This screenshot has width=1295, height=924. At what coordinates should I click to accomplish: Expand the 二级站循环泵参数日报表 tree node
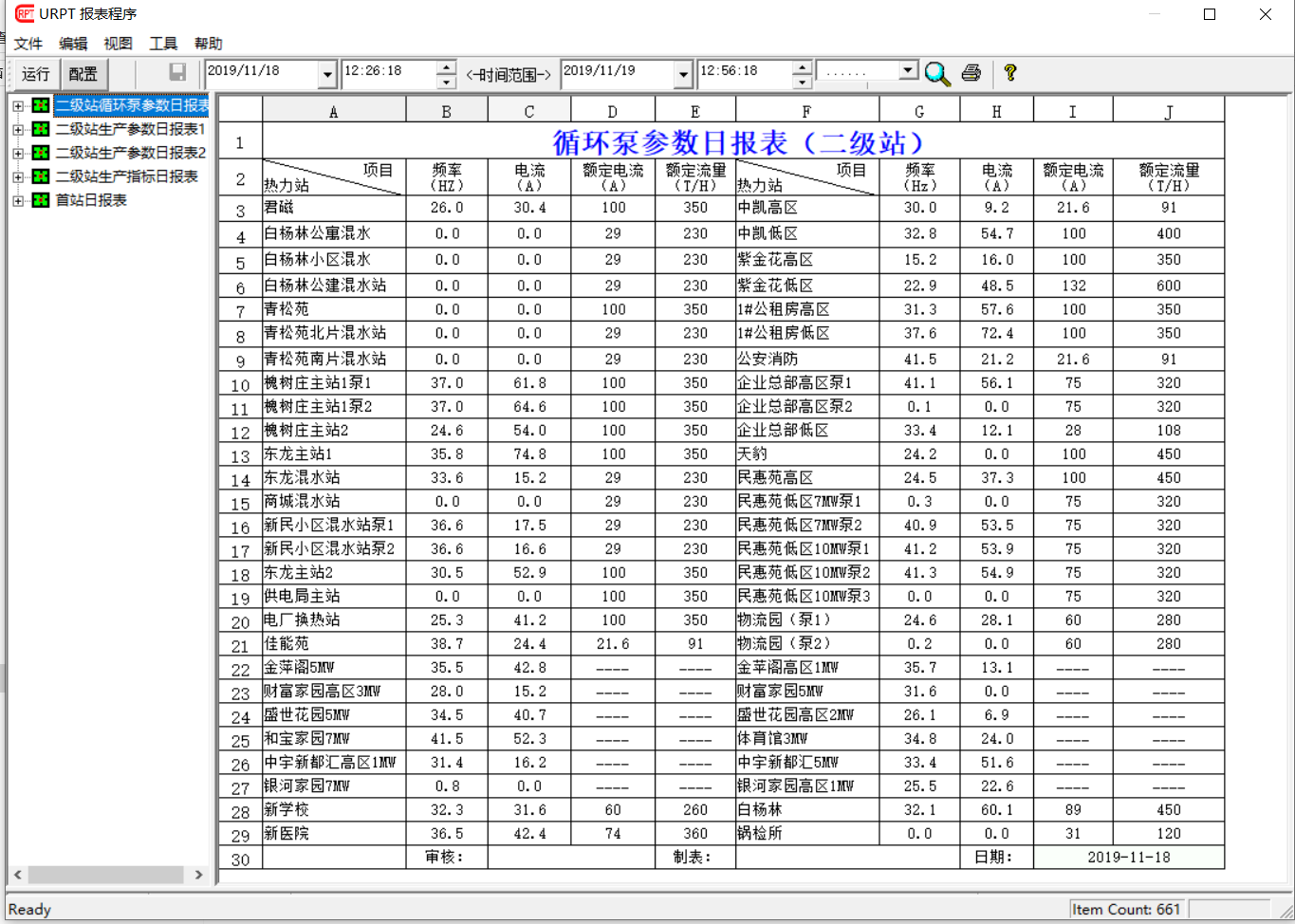coord(17,105)
